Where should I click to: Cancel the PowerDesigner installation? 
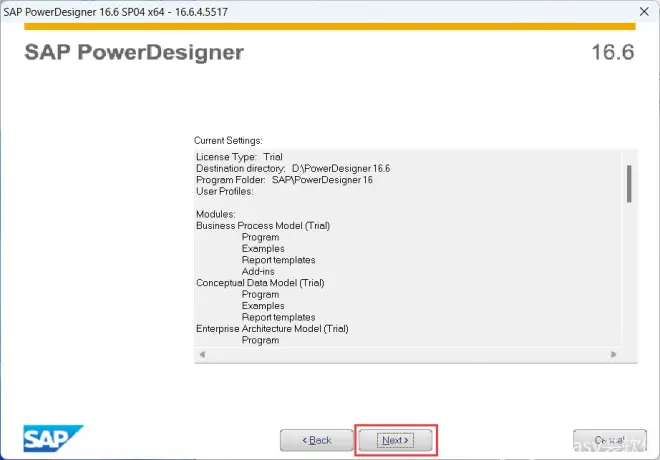click(609, 440)
